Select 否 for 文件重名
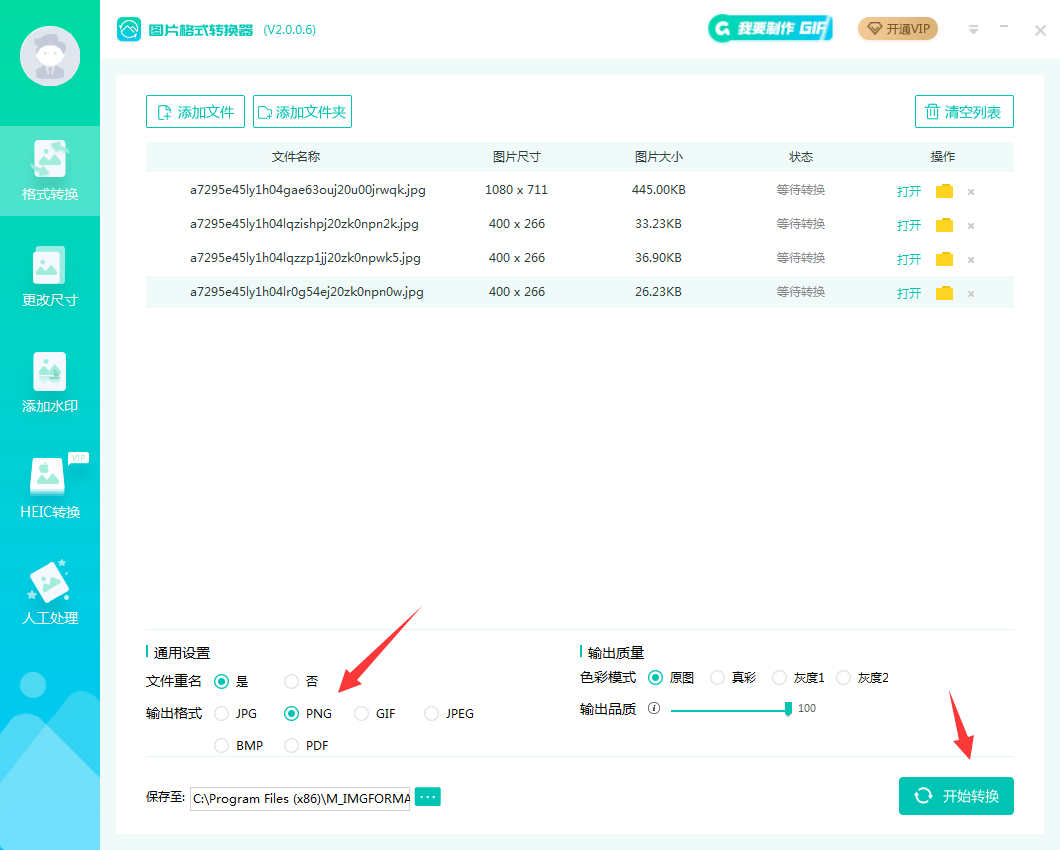The height and width of the screenshot is (850, 1060). pyautogui.click(x=291, y=681)
